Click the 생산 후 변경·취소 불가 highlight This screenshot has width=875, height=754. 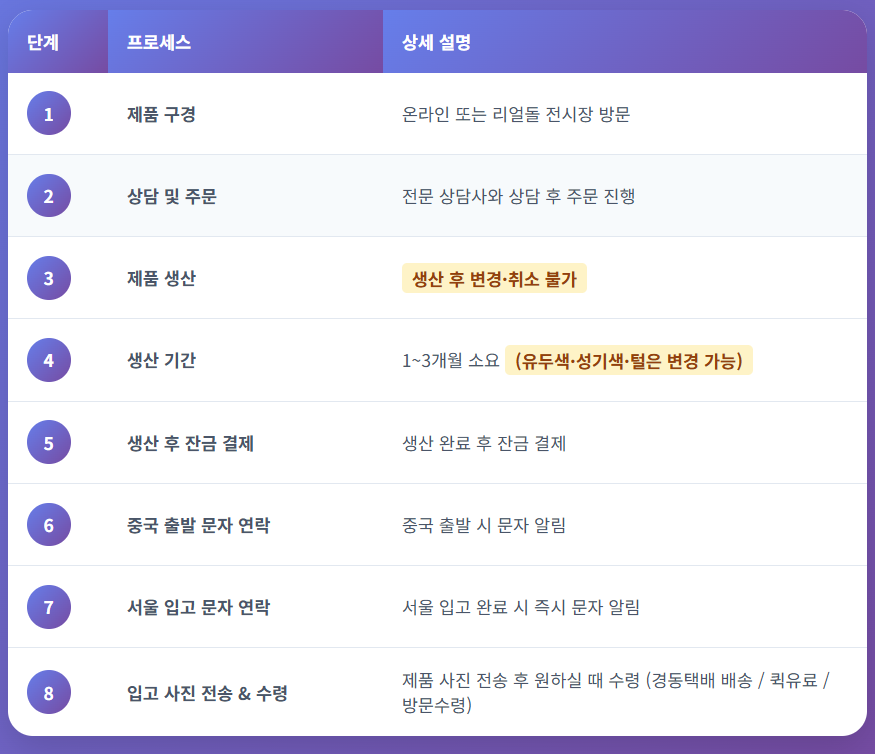coord(494,278)
